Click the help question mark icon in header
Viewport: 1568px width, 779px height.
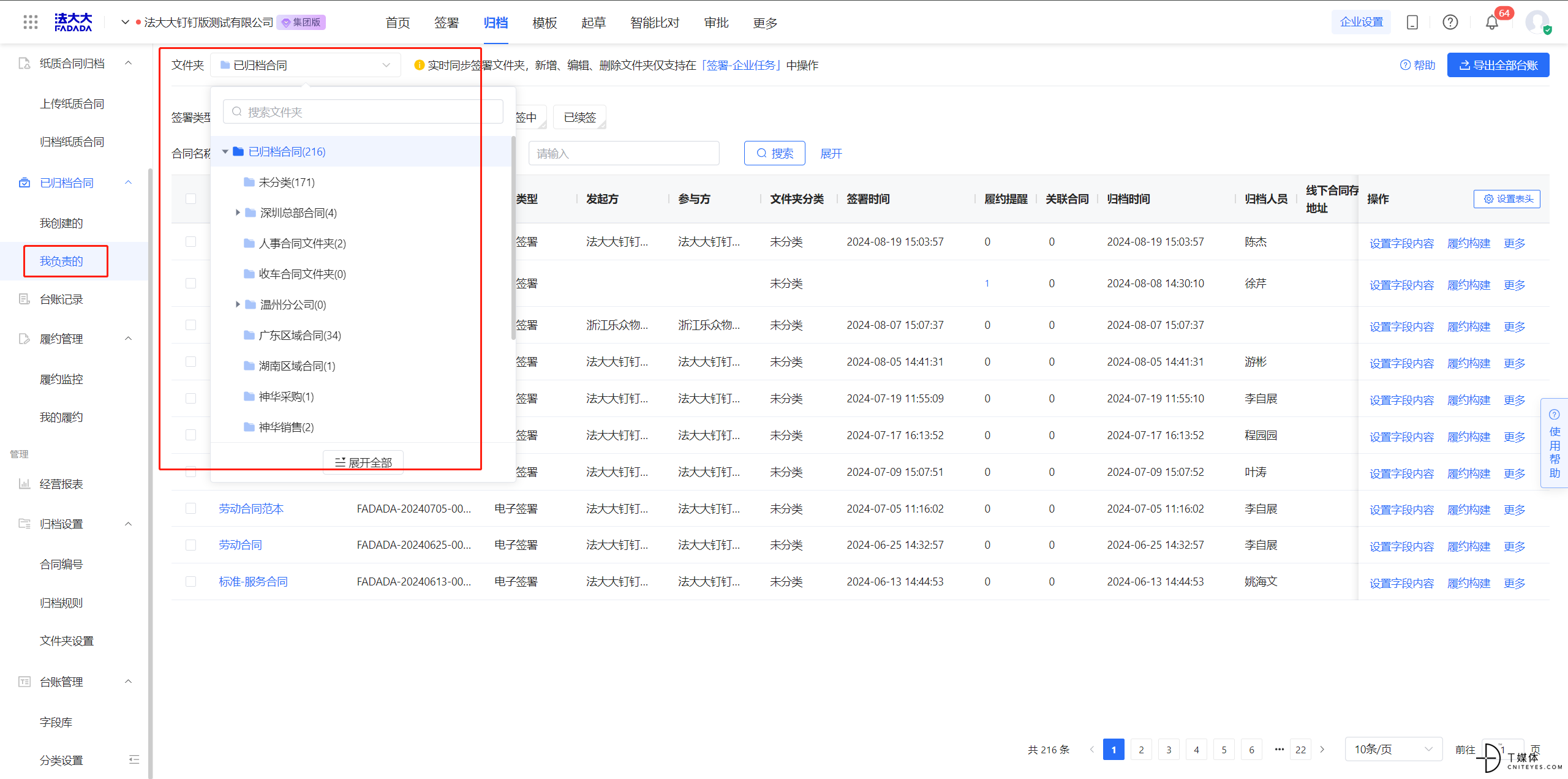[x=1450, y=23]
